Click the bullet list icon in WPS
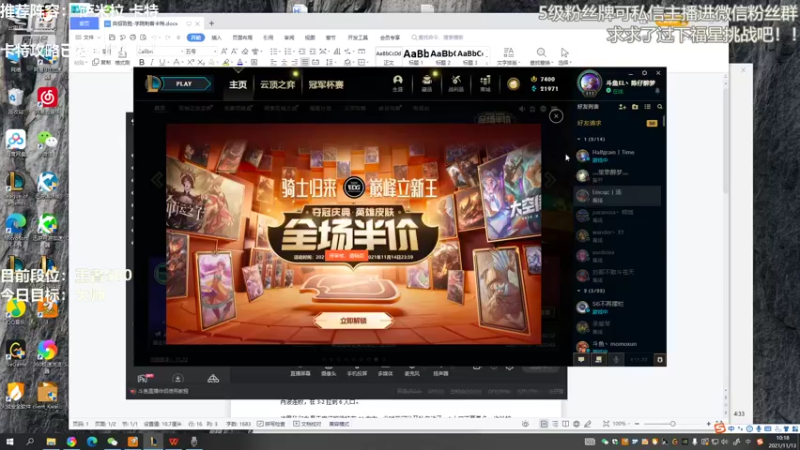The image size is (800, 450). pos(274,52)
